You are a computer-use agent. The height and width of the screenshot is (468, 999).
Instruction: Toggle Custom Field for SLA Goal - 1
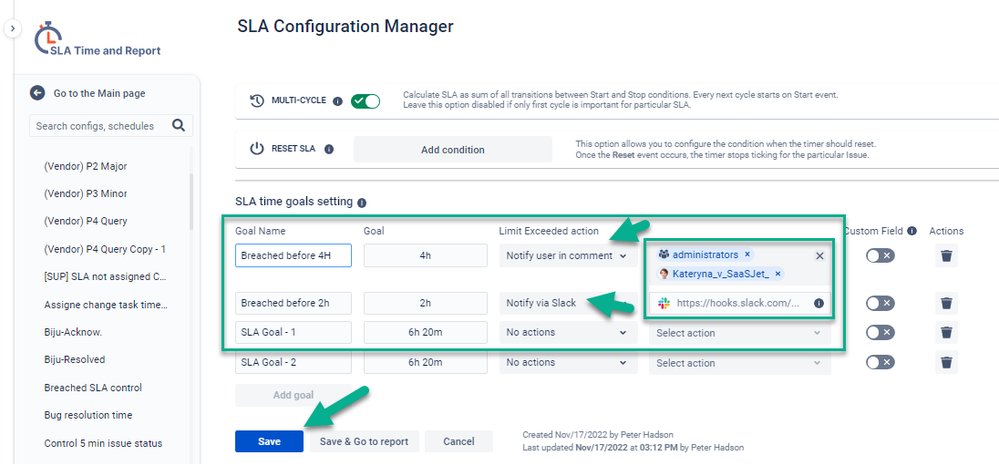click(880, 332)
